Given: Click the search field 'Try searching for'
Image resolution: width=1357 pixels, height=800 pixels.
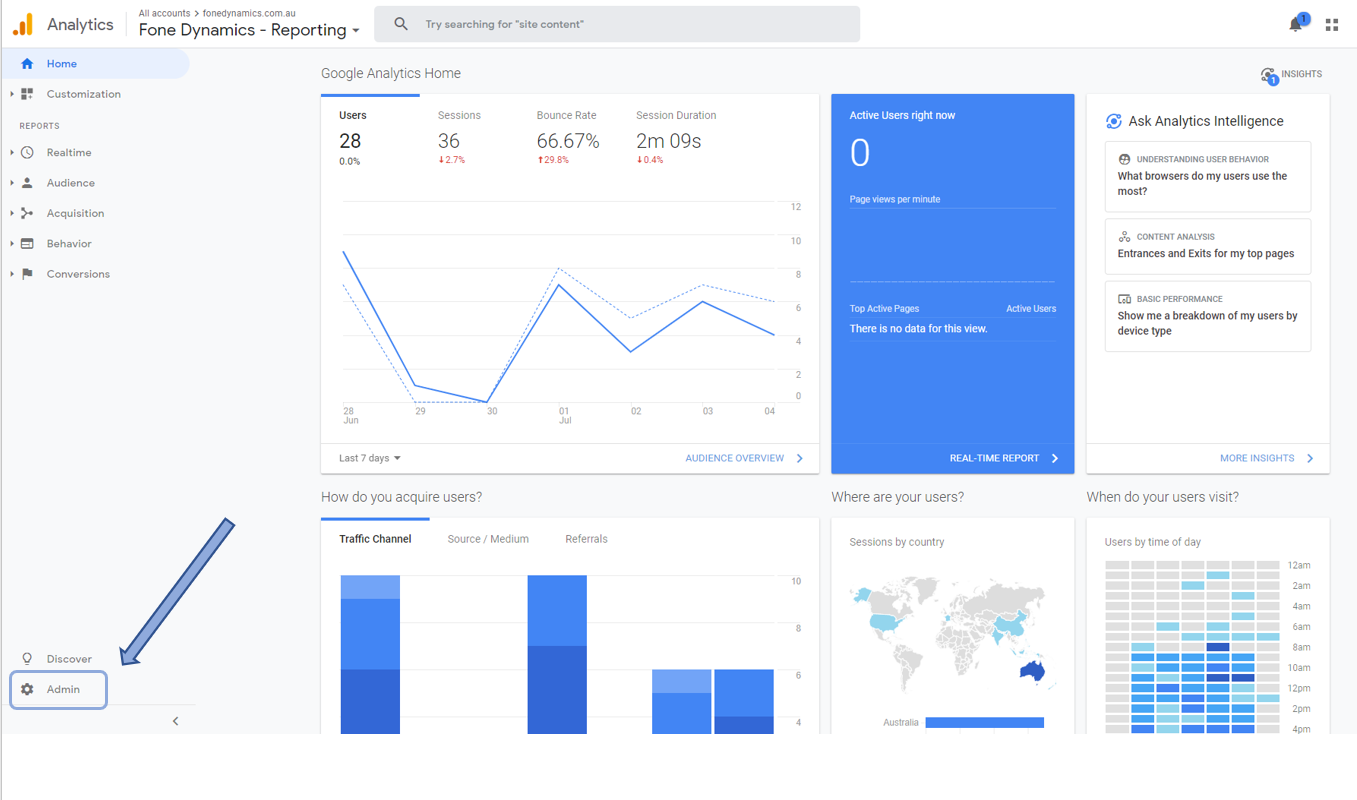Looking at the screenshot, I should coord(617,24).
